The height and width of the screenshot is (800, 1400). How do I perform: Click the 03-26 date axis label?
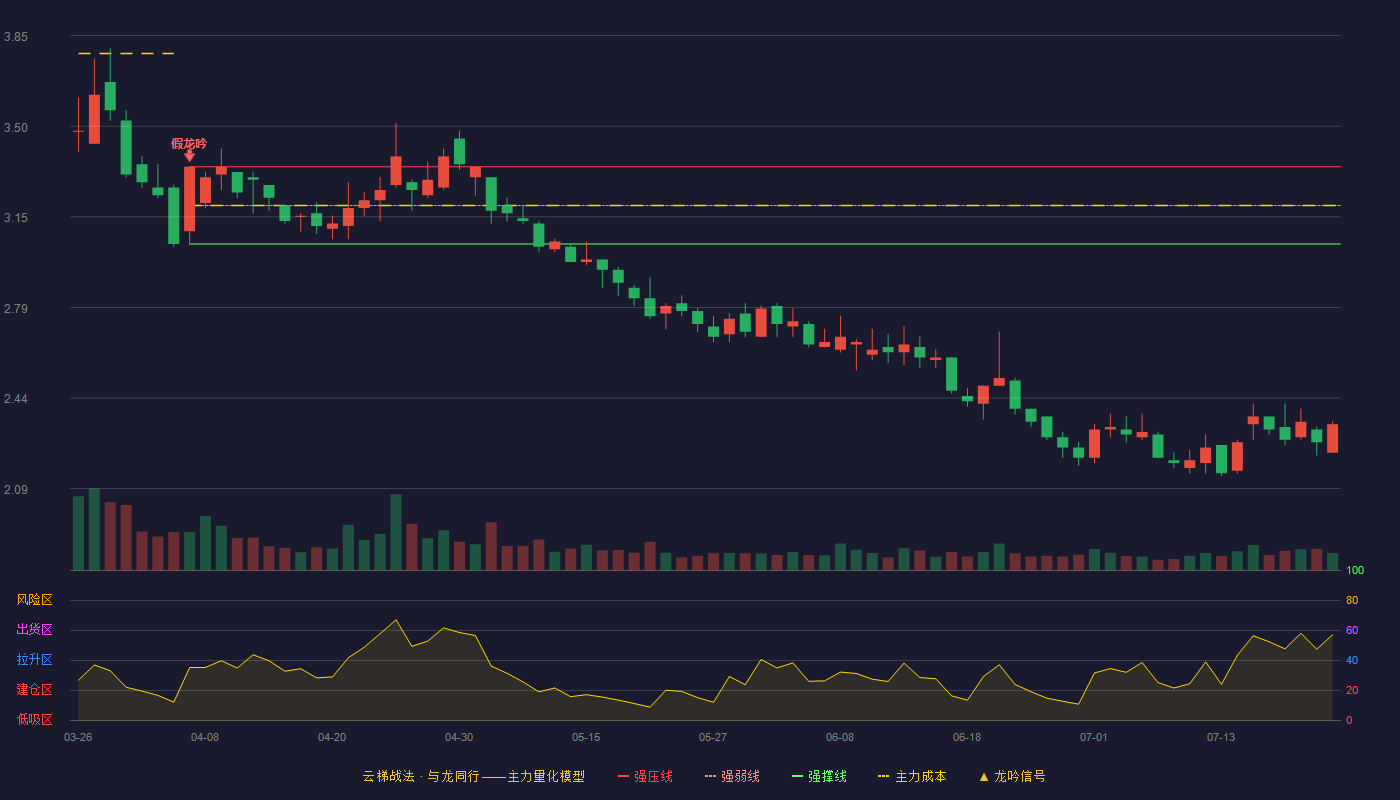(78, 737)
